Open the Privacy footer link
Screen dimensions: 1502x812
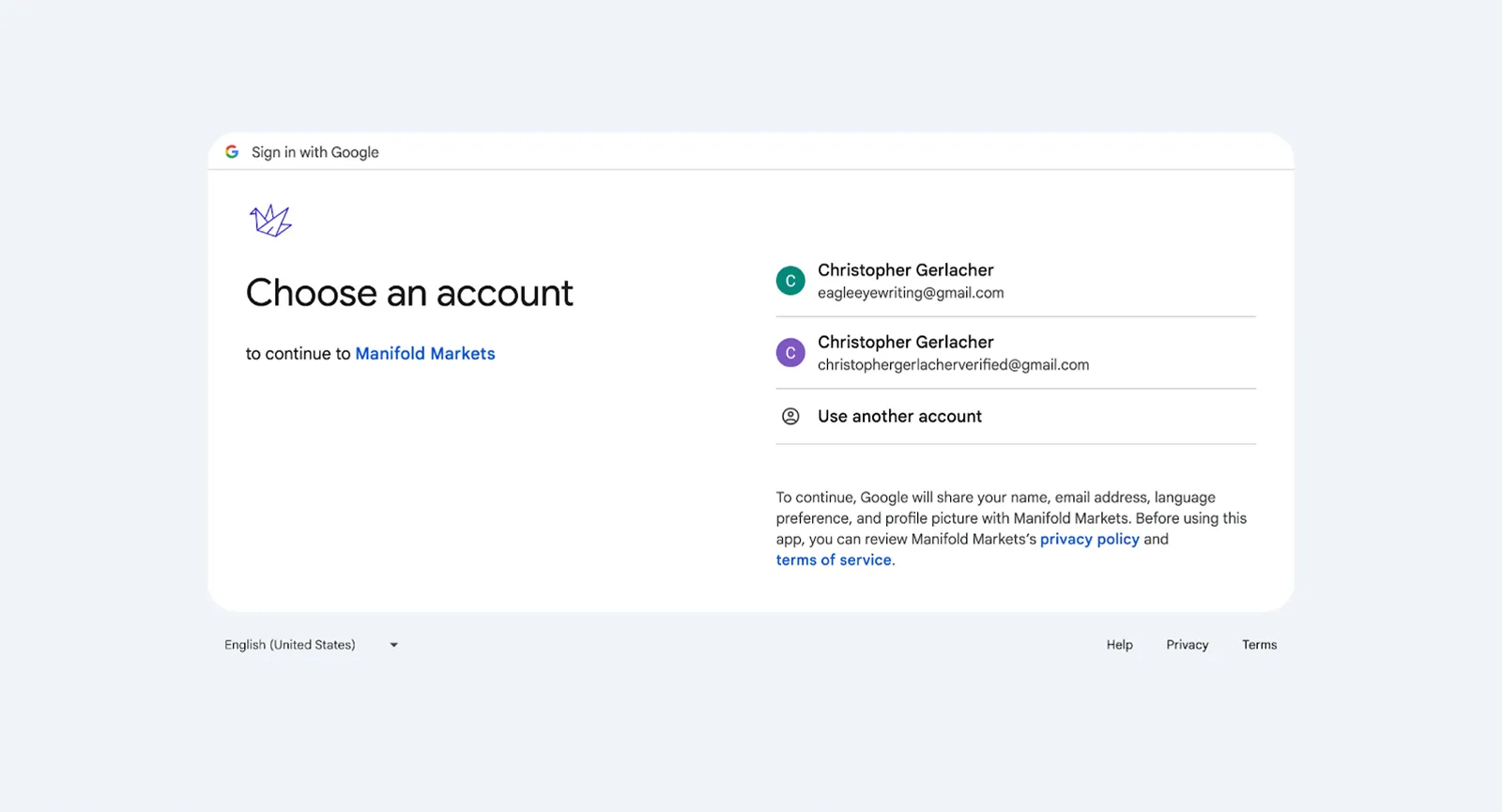click(1188, 645)
